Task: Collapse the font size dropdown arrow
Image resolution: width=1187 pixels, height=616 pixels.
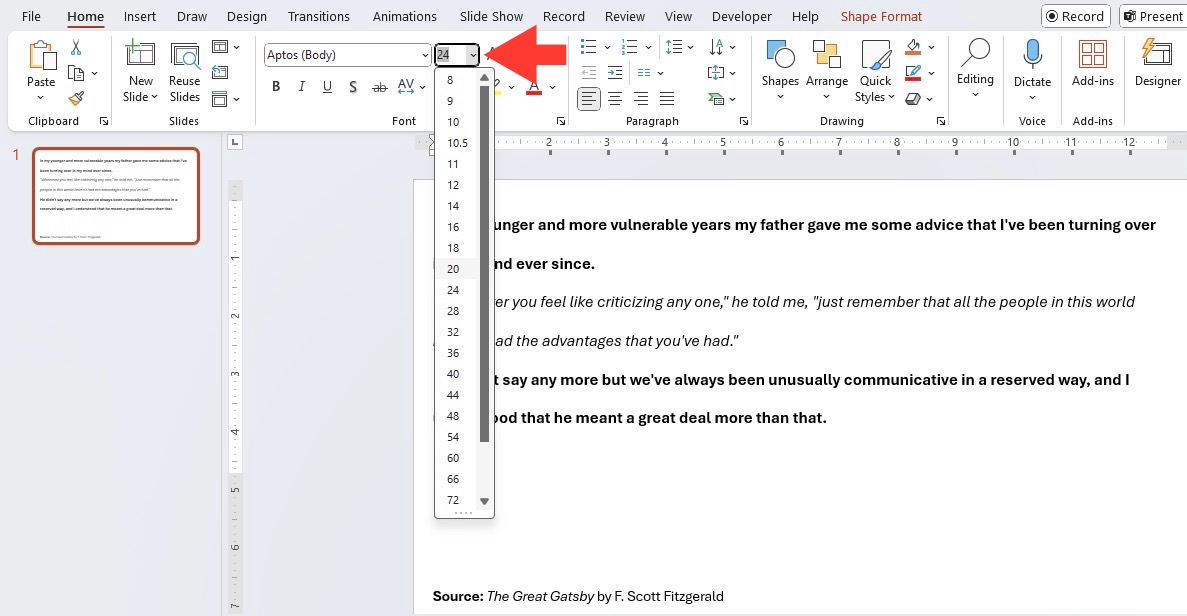Action: pos(472,55)
